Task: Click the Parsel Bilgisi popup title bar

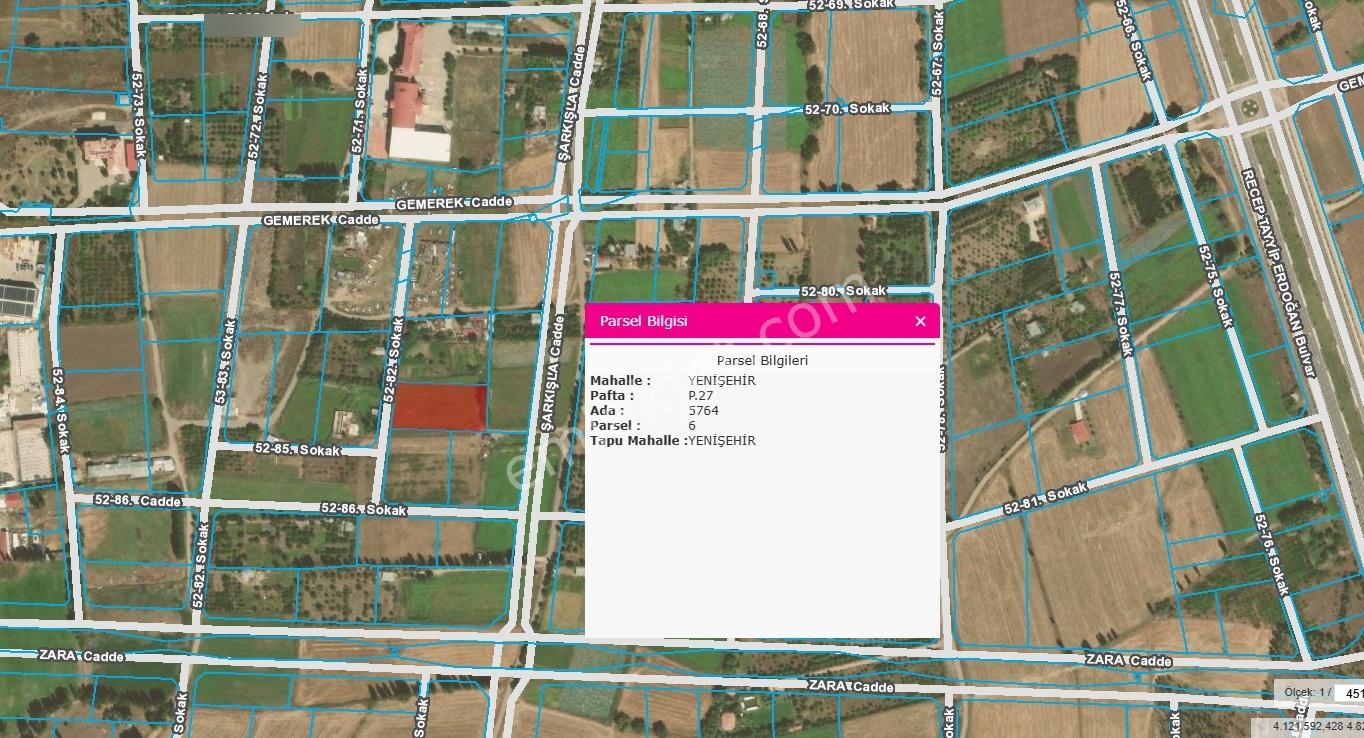Action: pyautogui.click(x=762, y=321)
